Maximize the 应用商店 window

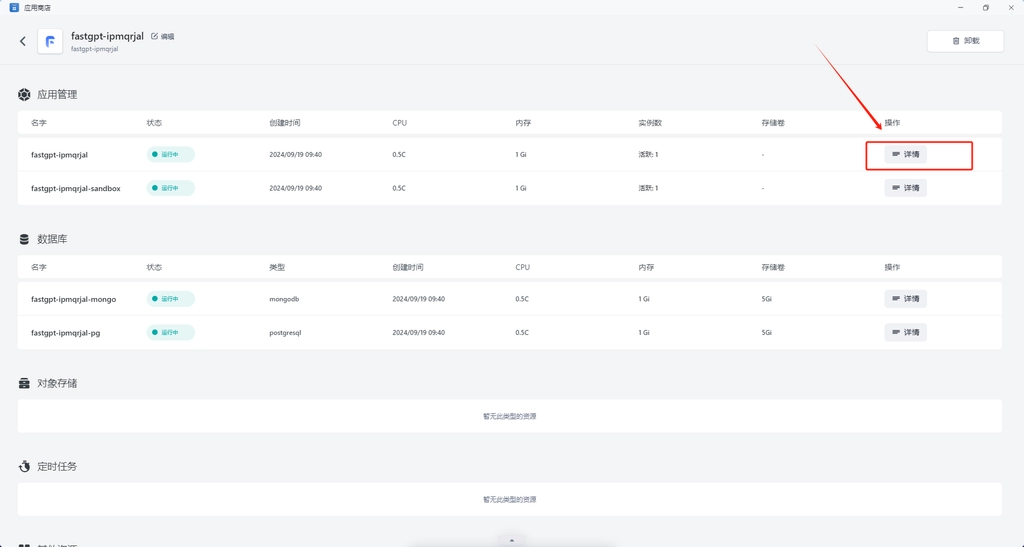[985, 8]
